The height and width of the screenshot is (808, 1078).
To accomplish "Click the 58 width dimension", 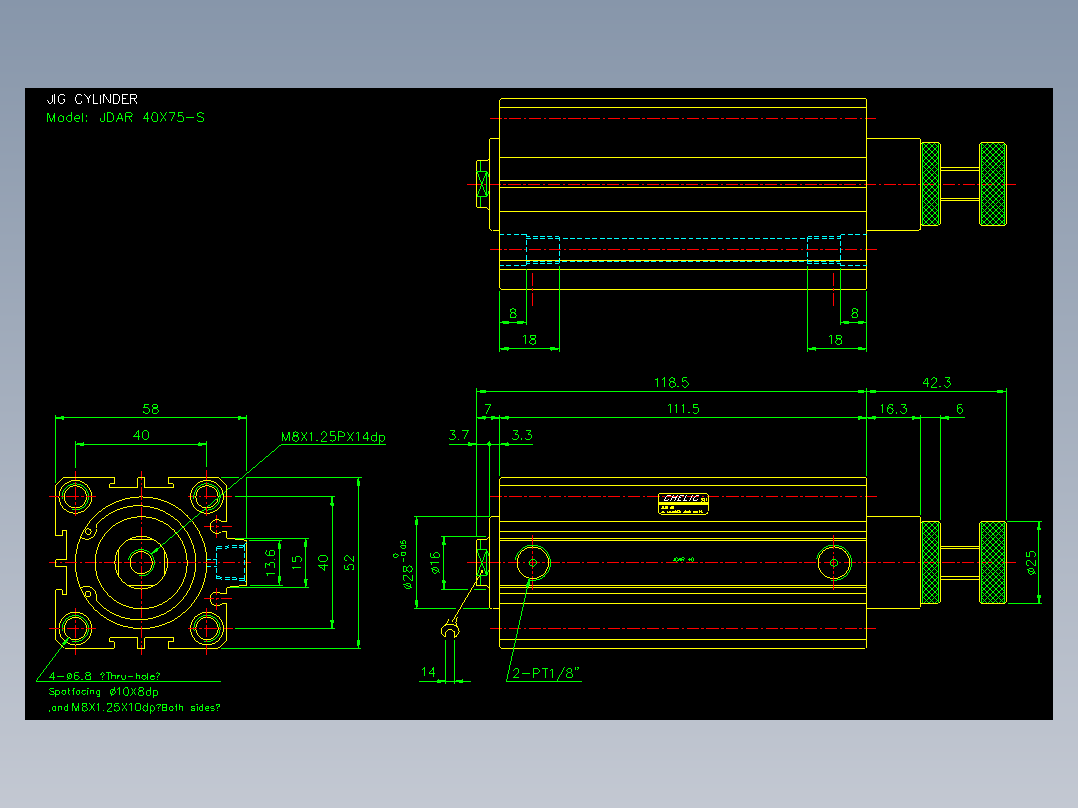I will pos(151,408).
